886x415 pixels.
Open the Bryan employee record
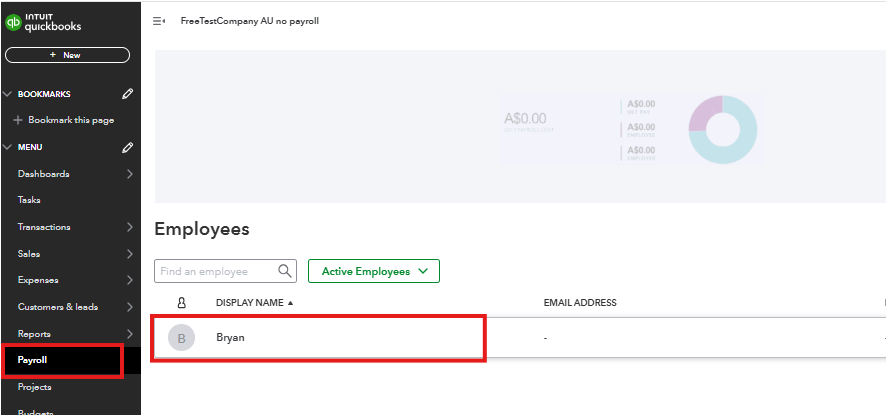(x=231, y=338)
